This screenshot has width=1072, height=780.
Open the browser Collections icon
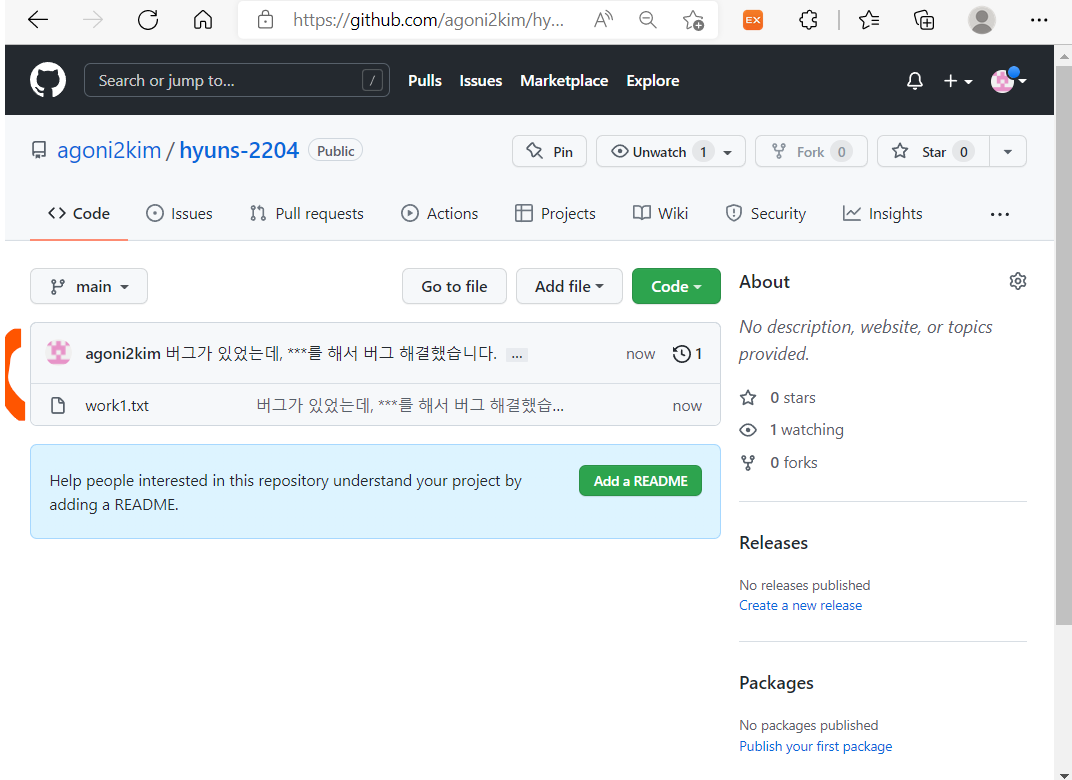924,20
